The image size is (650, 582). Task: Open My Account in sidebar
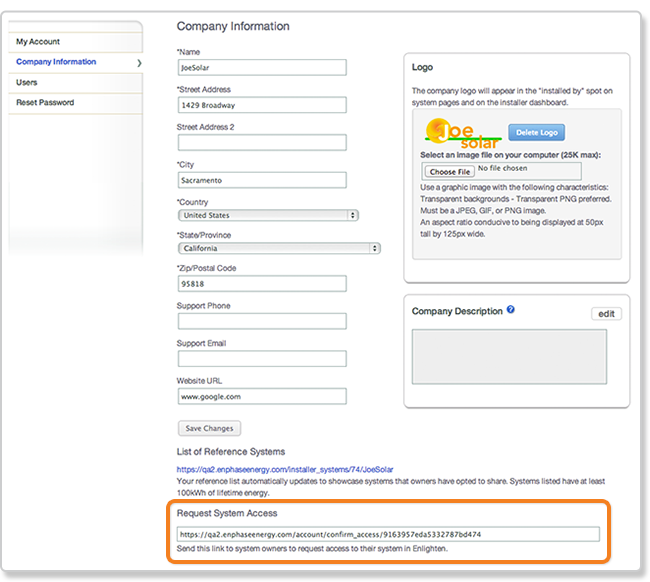click(x=38, y=42)
